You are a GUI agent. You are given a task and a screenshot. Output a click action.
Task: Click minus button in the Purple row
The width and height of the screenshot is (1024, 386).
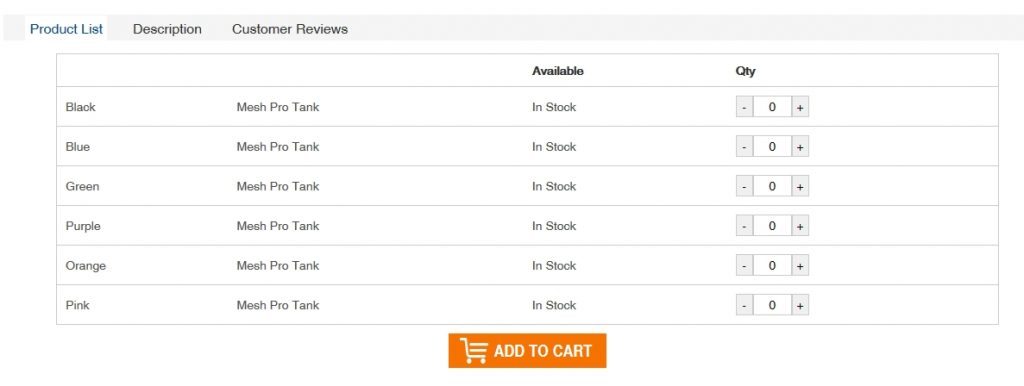click(x=744, y=226)
